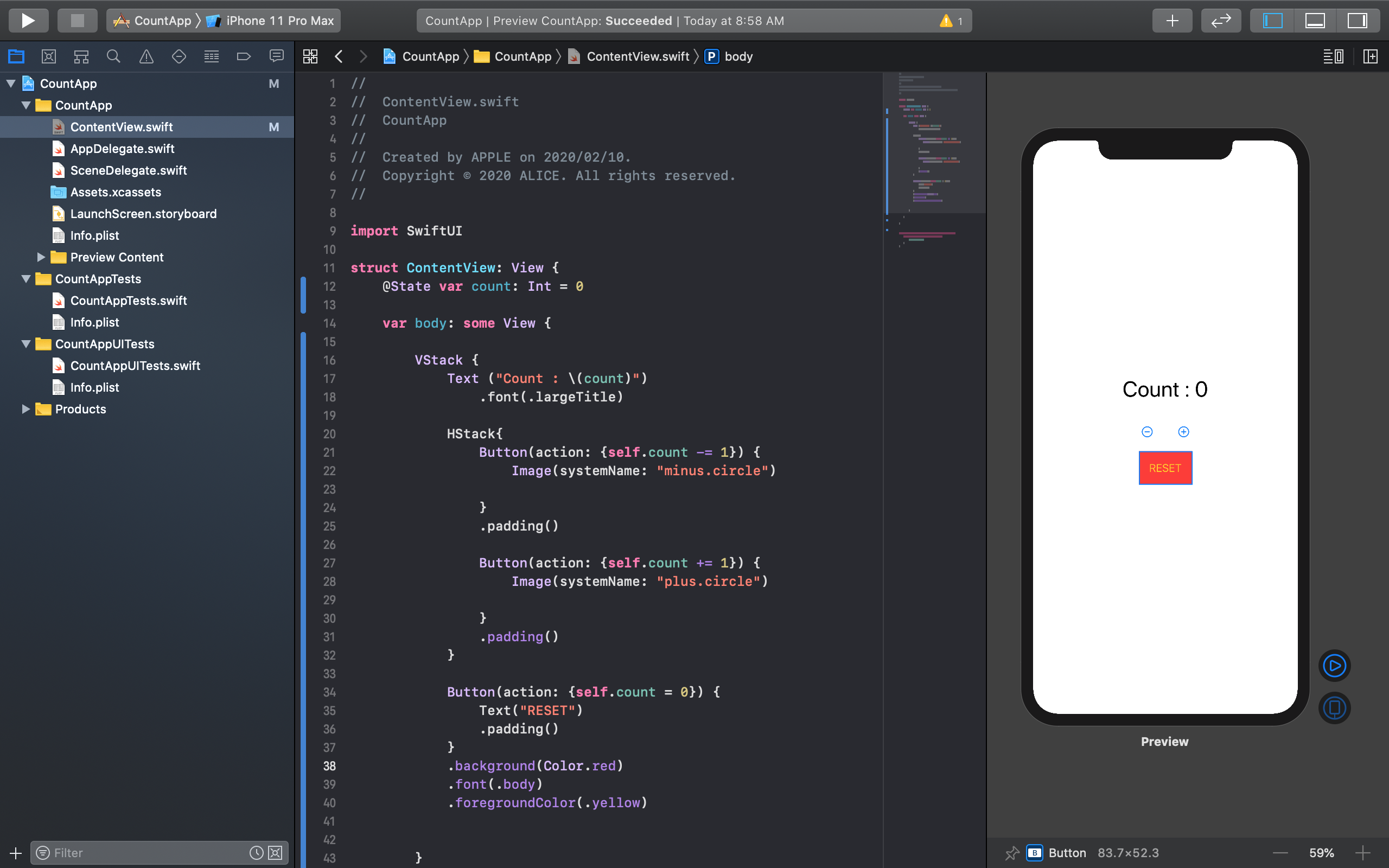
Task: Expand the Products folder
Action: (26, 409)
